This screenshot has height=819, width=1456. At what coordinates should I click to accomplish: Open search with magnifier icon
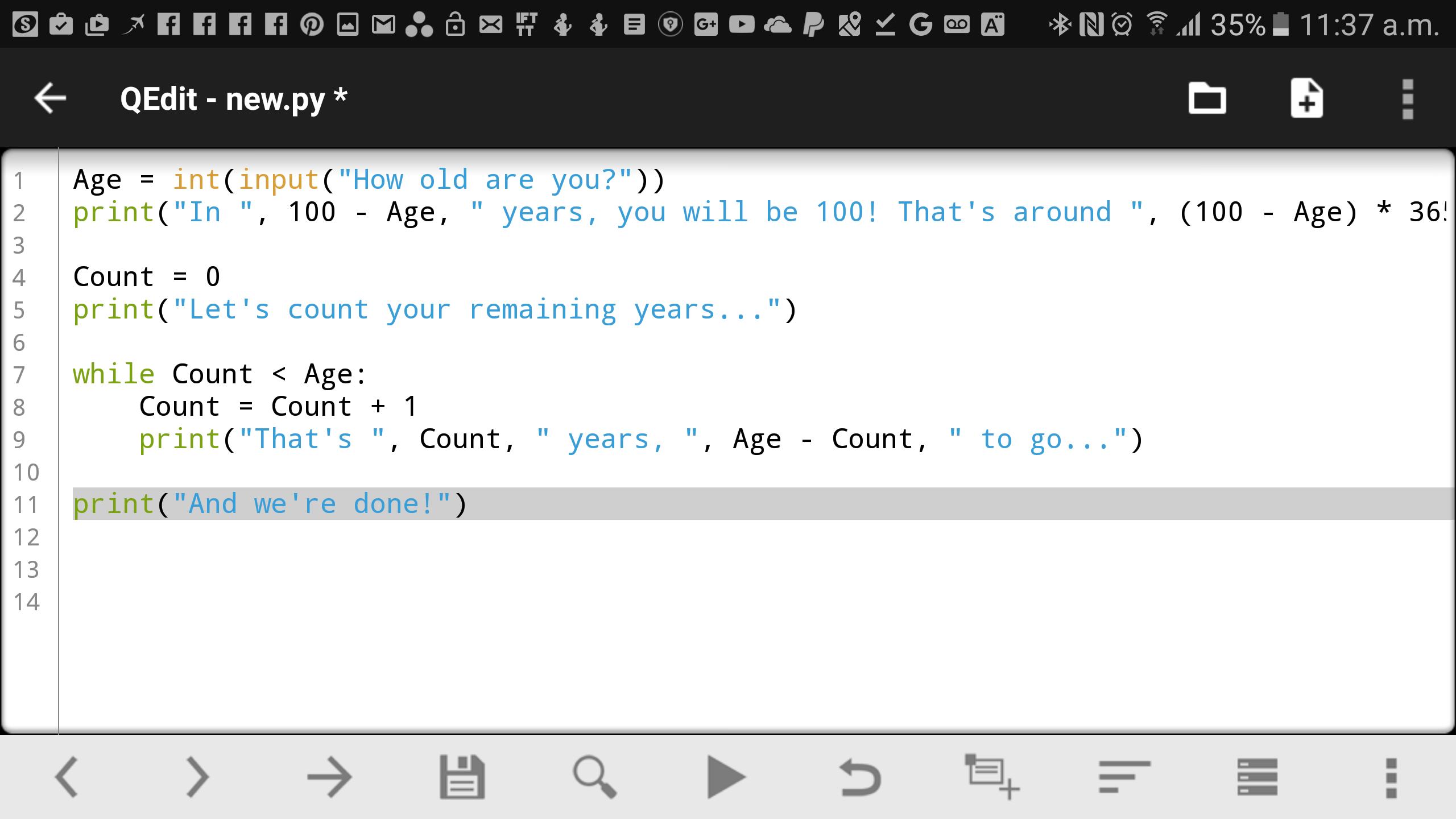[594, 777]
